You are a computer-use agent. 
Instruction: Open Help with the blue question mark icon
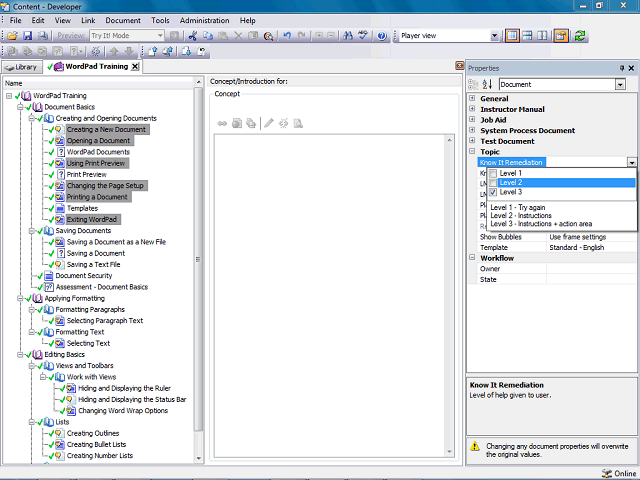point(382,36)
